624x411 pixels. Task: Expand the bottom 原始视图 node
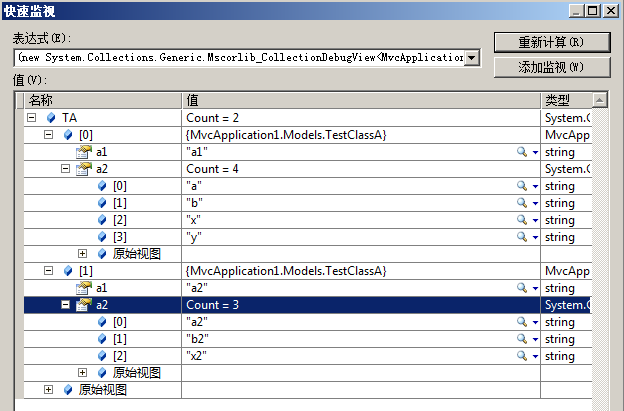point(49,390)
